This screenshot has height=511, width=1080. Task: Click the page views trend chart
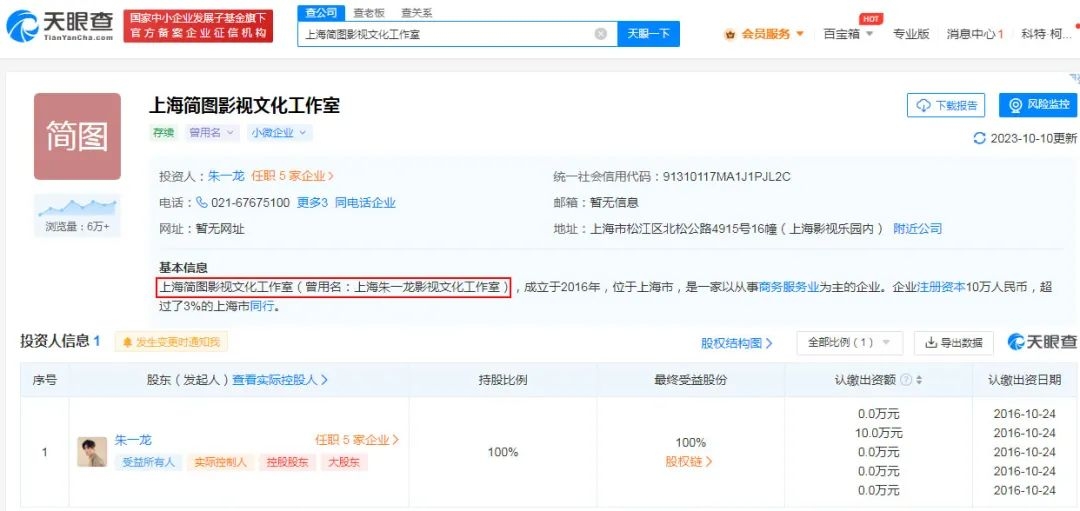77,206
